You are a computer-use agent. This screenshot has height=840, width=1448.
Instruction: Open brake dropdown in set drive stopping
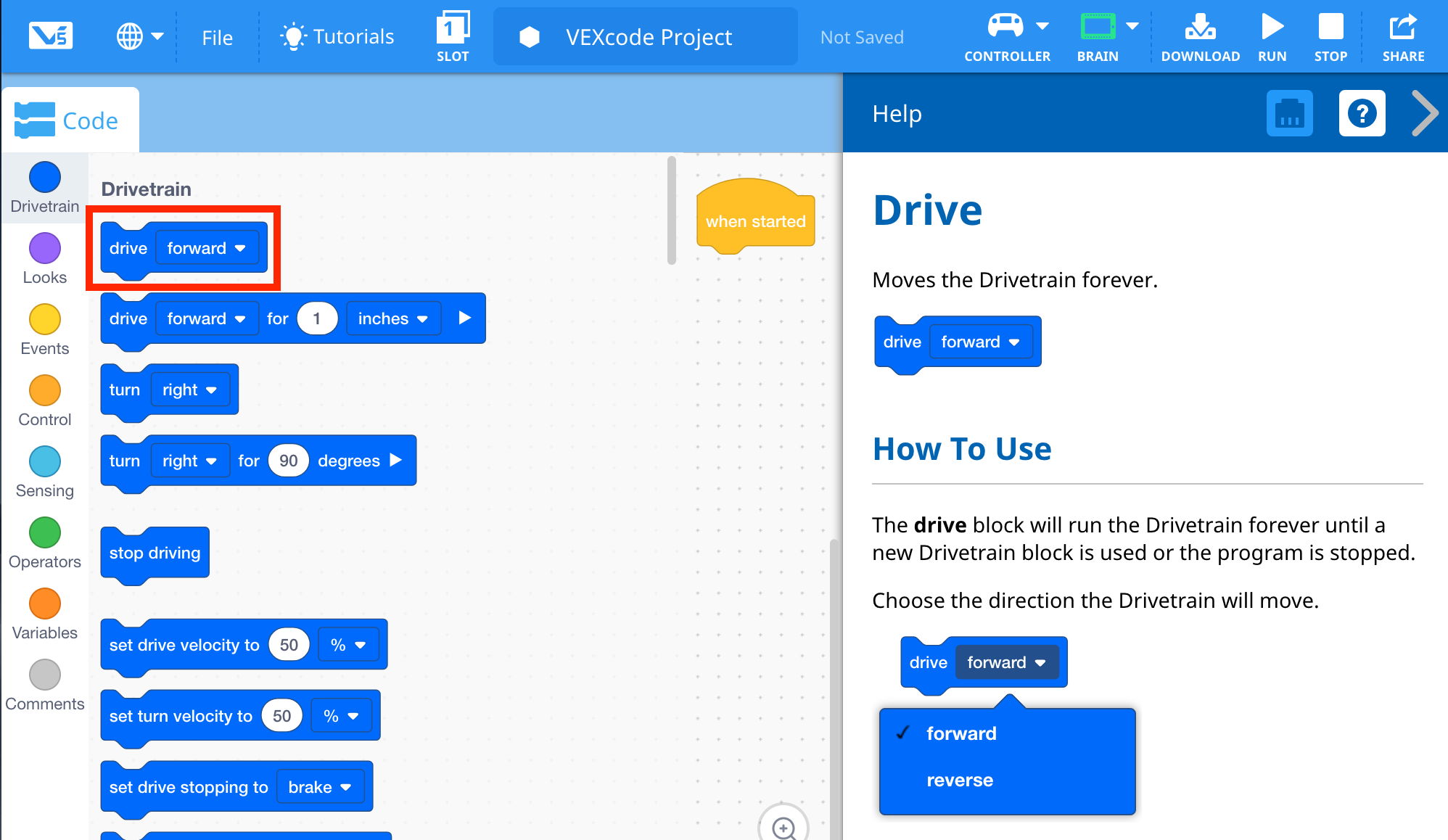point(320,787)
